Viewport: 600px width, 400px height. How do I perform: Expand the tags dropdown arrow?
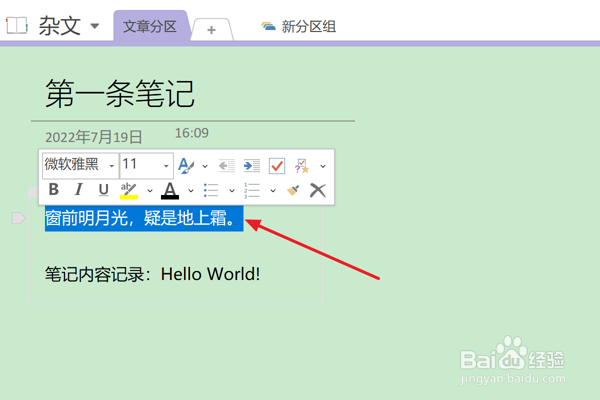(323, 166)
